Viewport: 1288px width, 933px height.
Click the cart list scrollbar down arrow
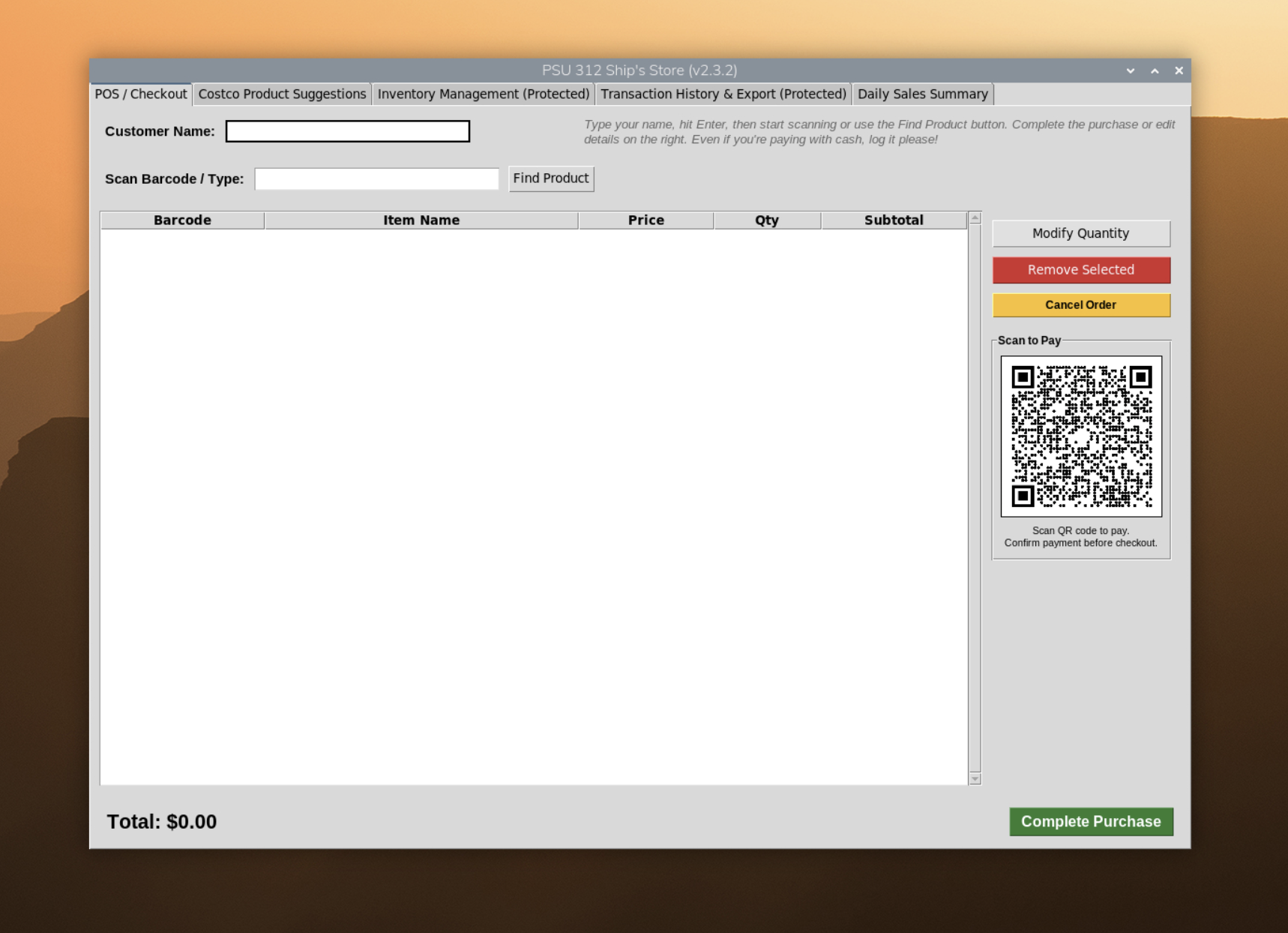tap(975, 779)
